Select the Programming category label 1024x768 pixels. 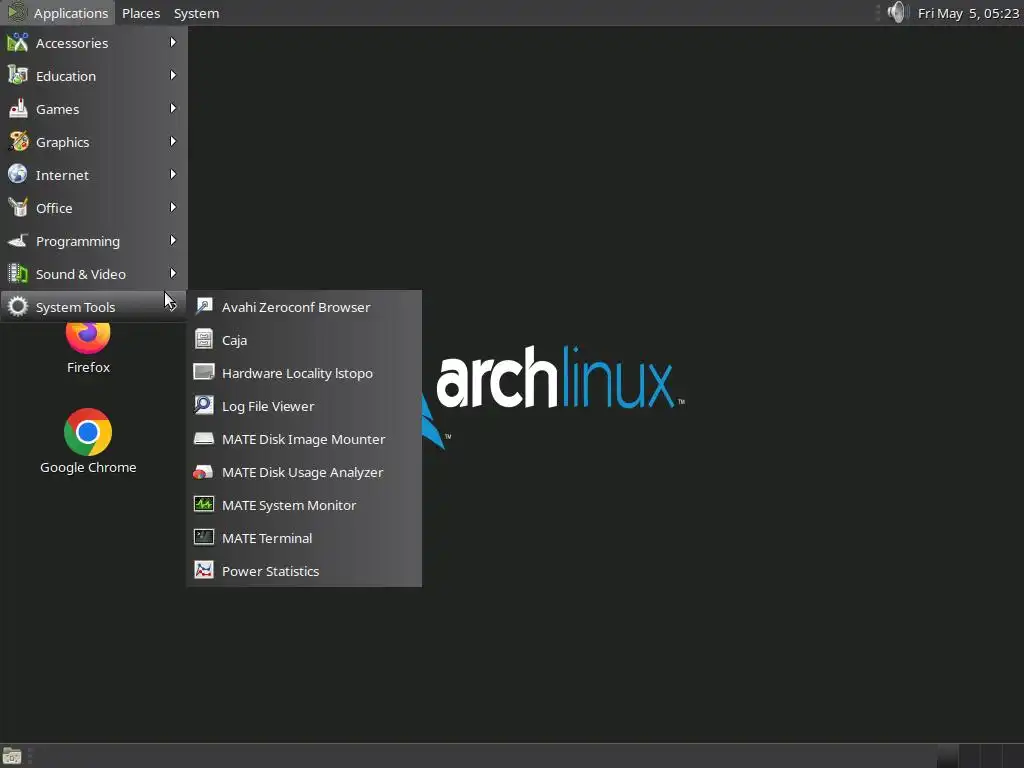78,242
